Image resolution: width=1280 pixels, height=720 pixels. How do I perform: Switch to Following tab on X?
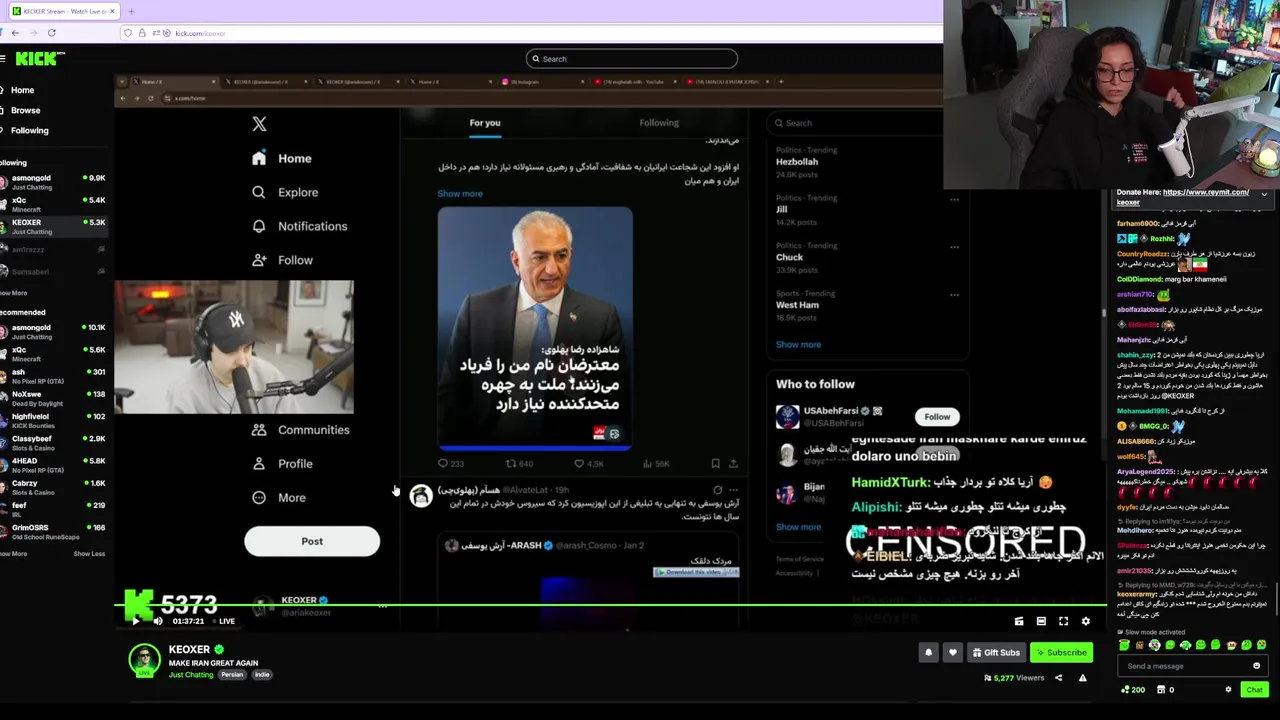(x=659, y=123)
